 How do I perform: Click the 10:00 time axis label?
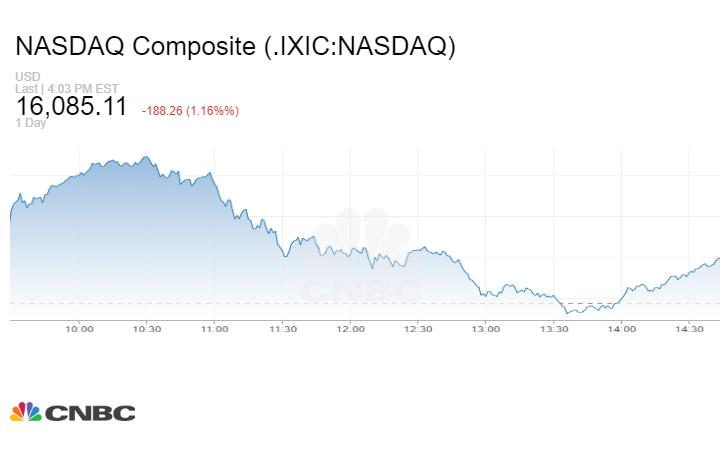tap(79, 328)
